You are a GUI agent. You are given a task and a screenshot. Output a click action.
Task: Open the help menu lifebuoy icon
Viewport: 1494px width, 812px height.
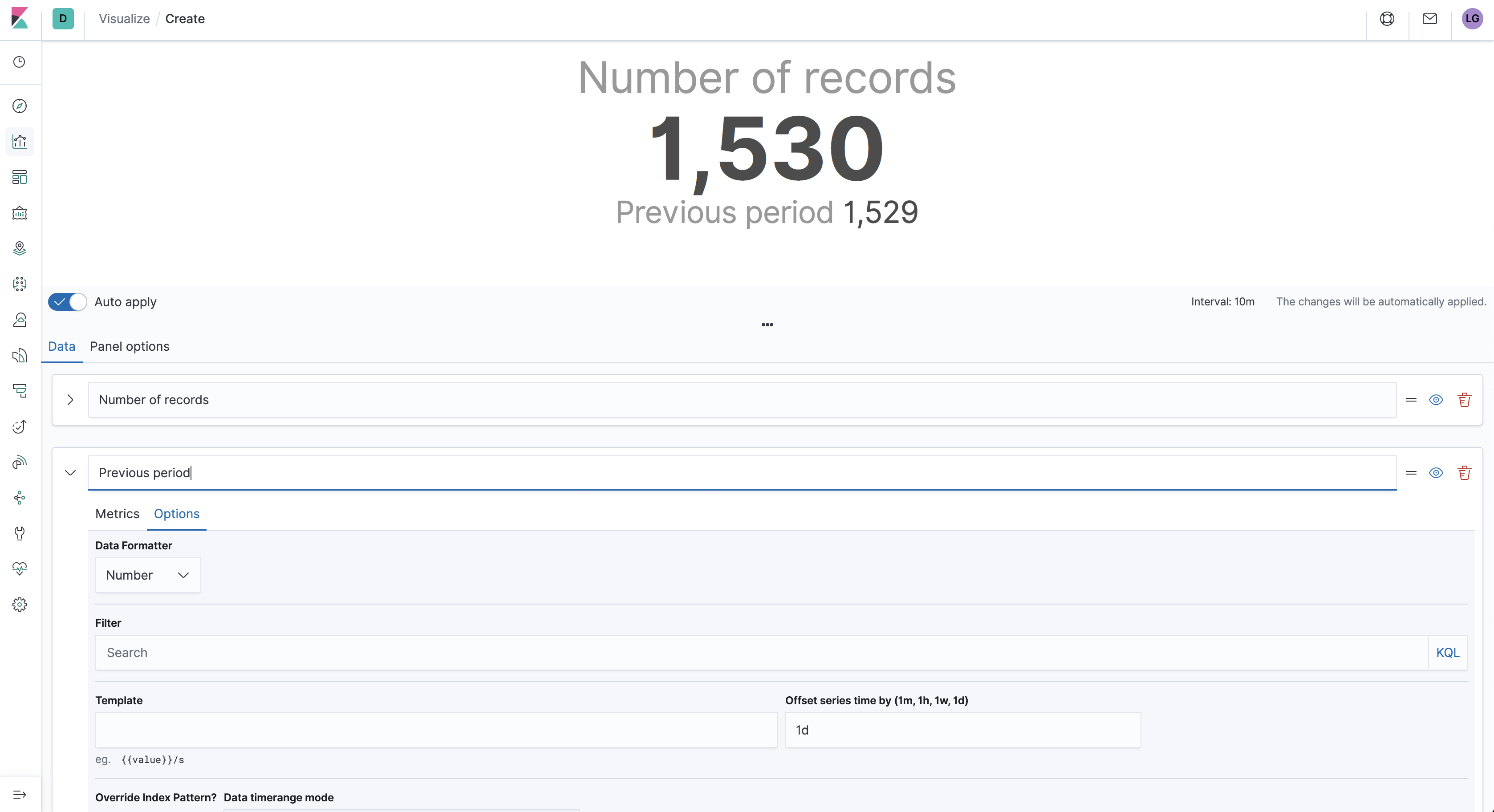[x=1387, y=19]
